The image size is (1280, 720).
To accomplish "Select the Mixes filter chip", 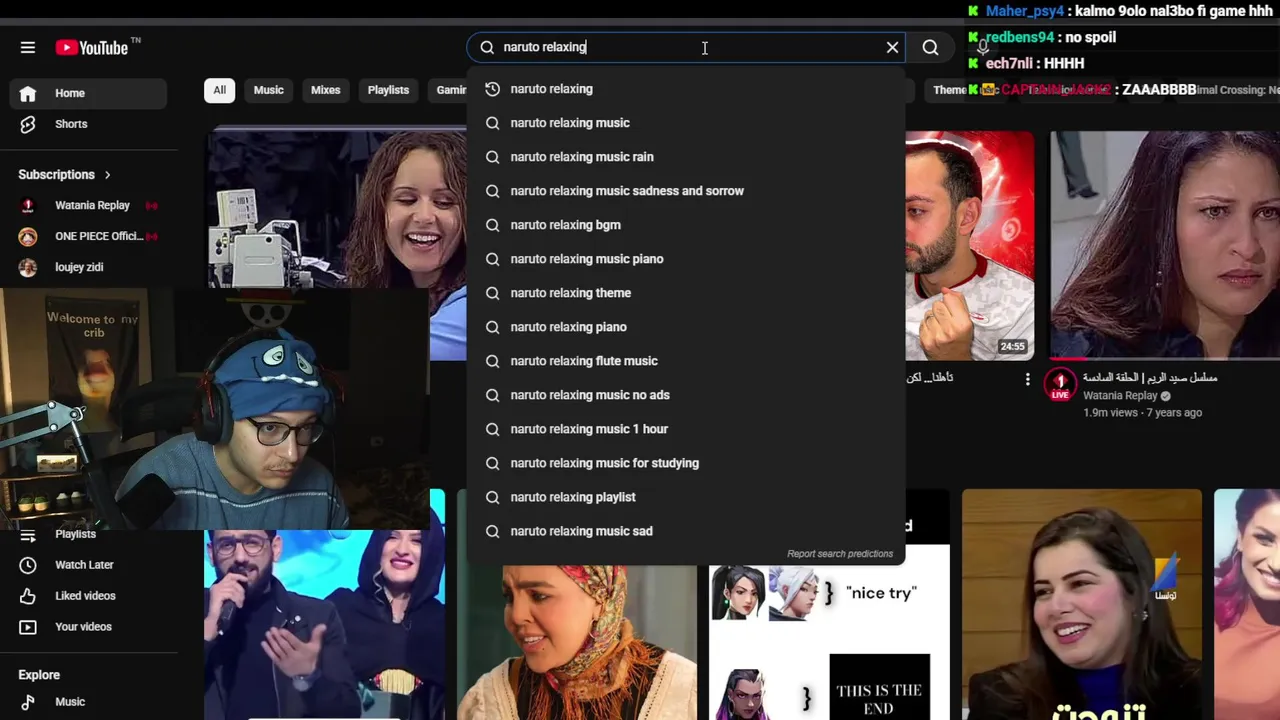I will (325, 90).
